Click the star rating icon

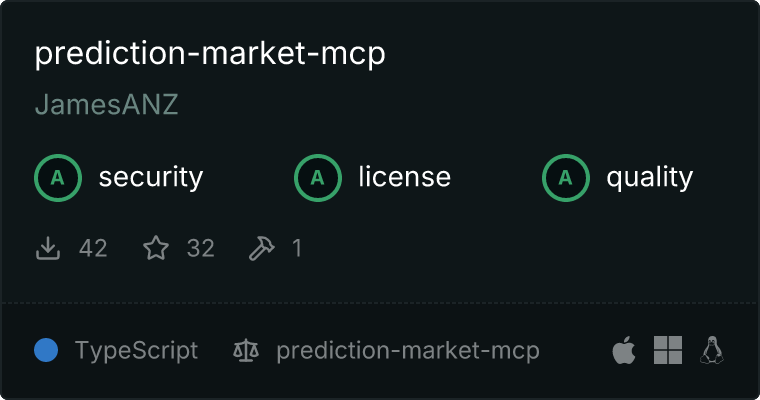156,248
